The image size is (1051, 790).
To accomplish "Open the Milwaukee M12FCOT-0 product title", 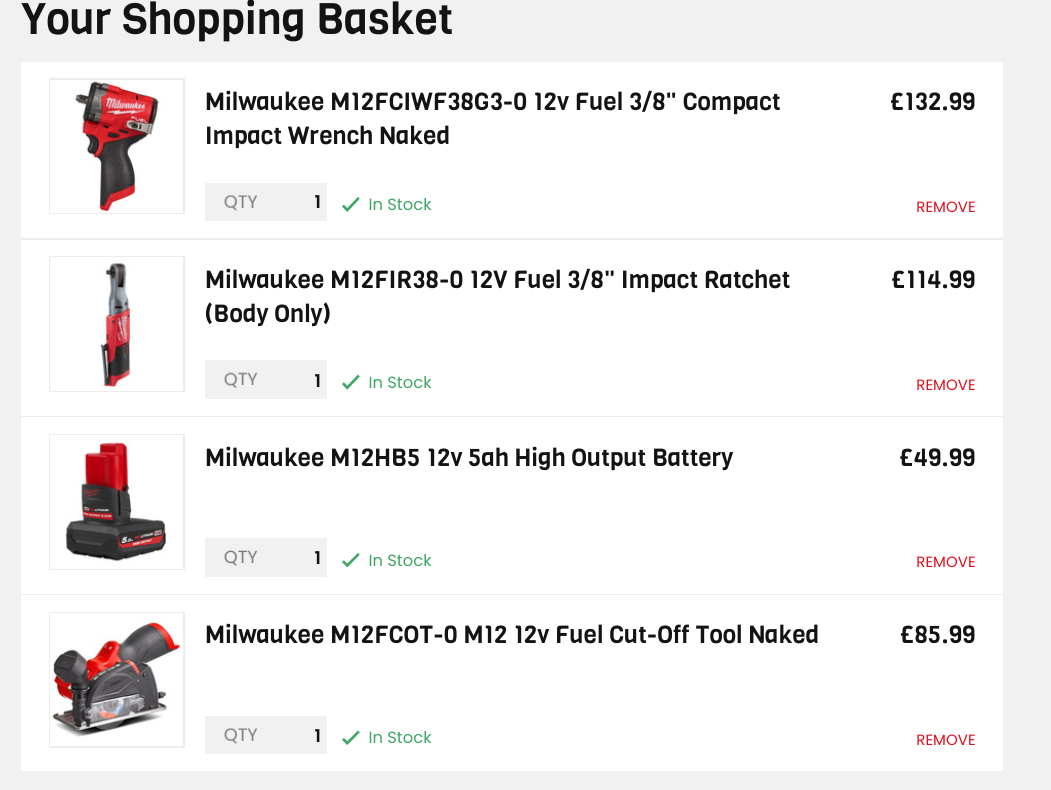I will coord(511,635).
